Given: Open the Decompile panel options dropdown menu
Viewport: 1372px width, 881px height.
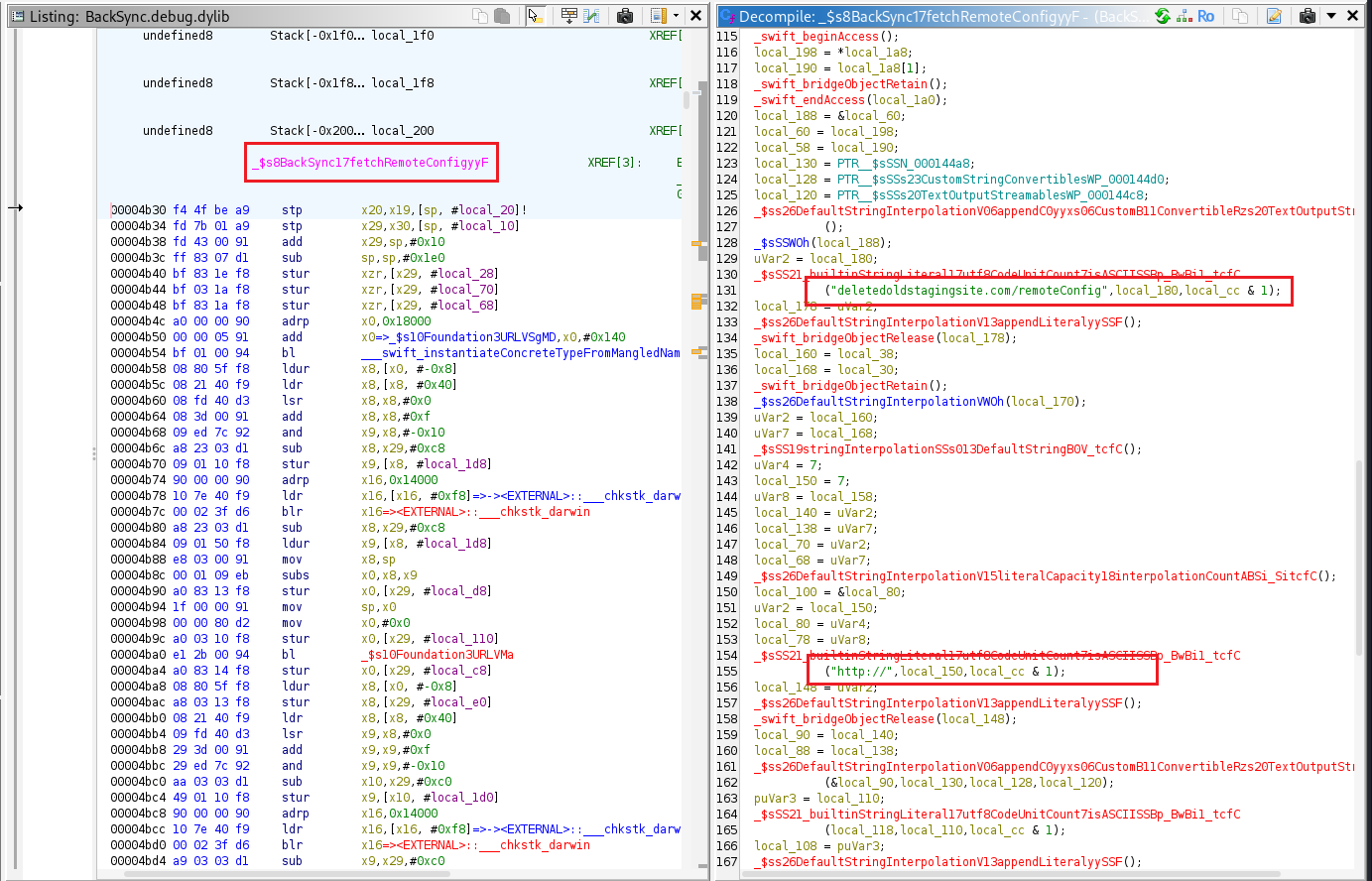Looking at the screenshot, I should coord(1331,16).
